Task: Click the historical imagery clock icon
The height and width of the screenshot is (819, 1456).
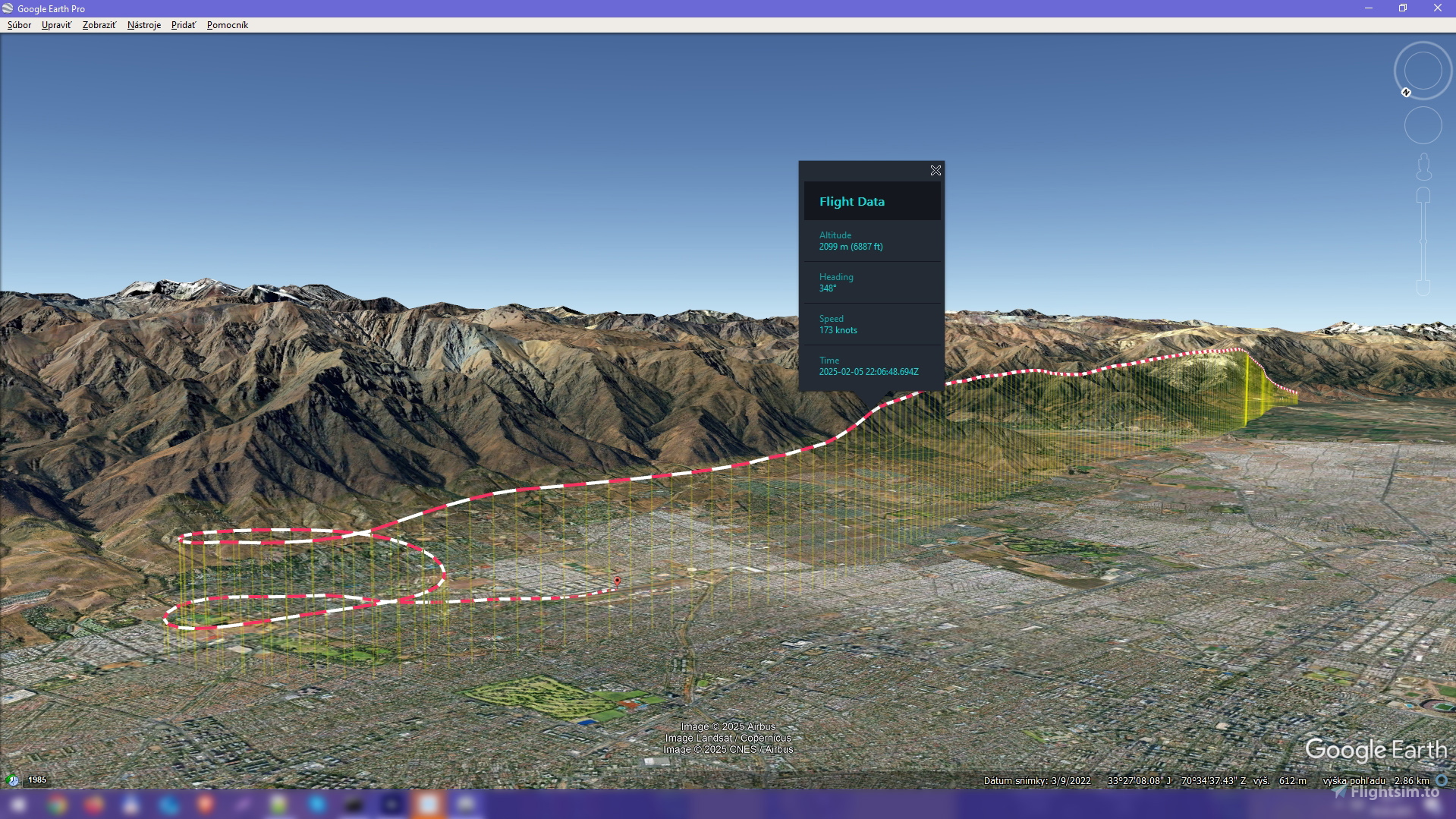Action: 13,780
